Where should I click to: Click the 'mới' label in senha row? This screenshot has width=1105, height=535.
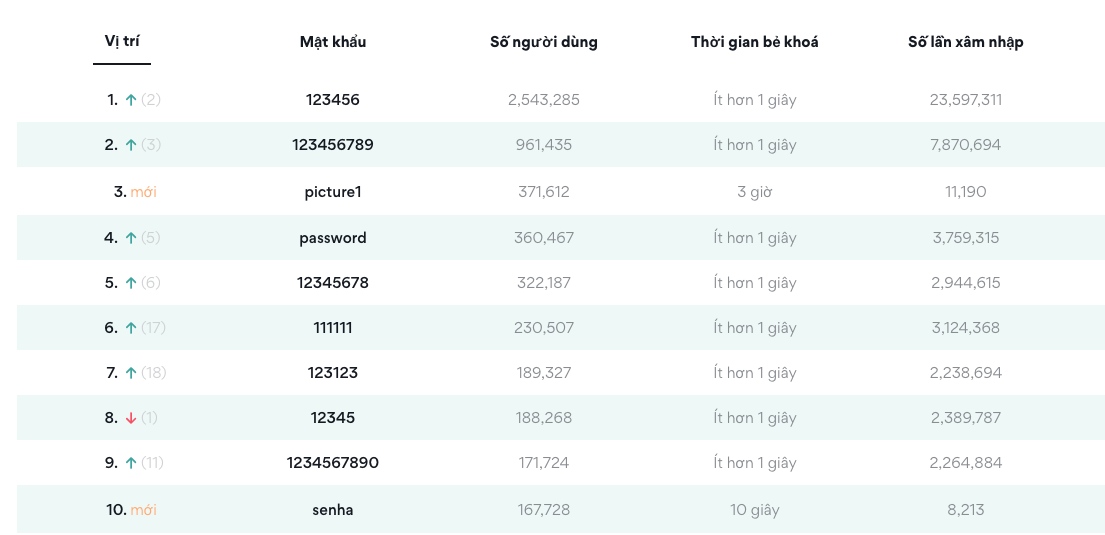click(x=144, y=510)
